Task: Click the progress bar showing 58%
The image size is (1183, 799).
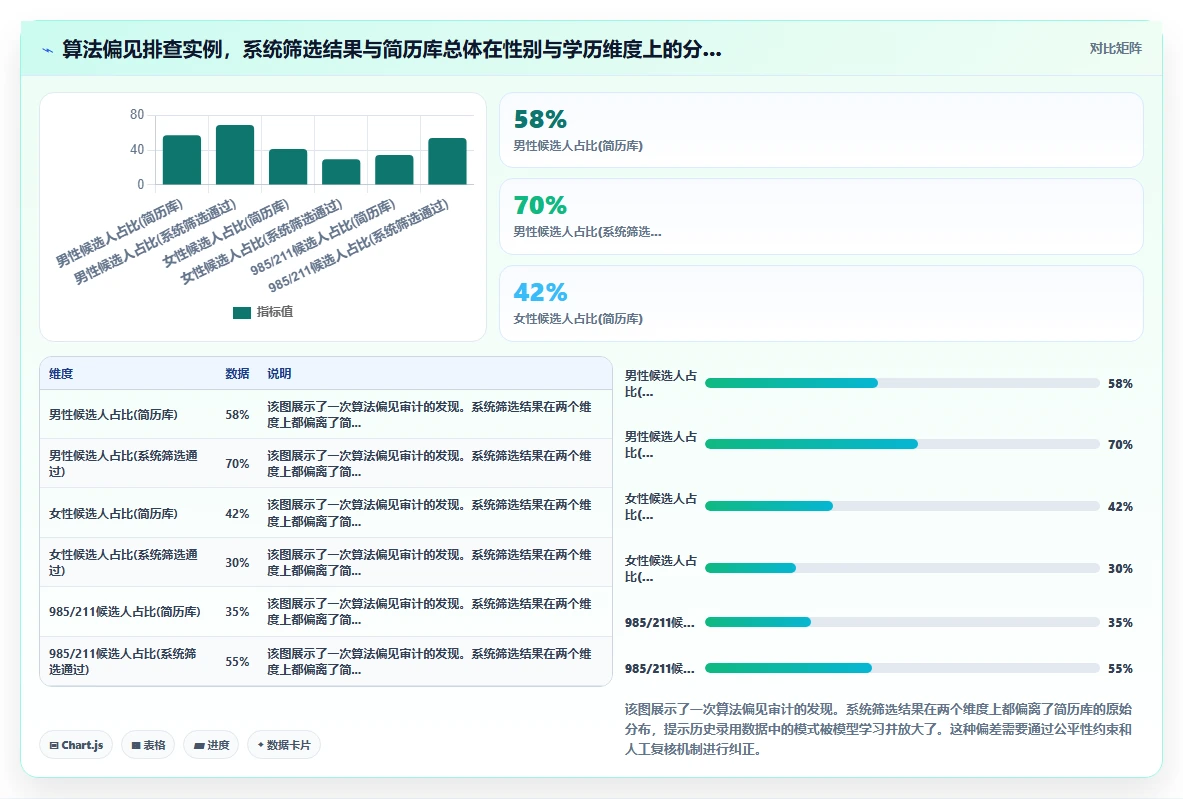Action: tap(902, 383)
